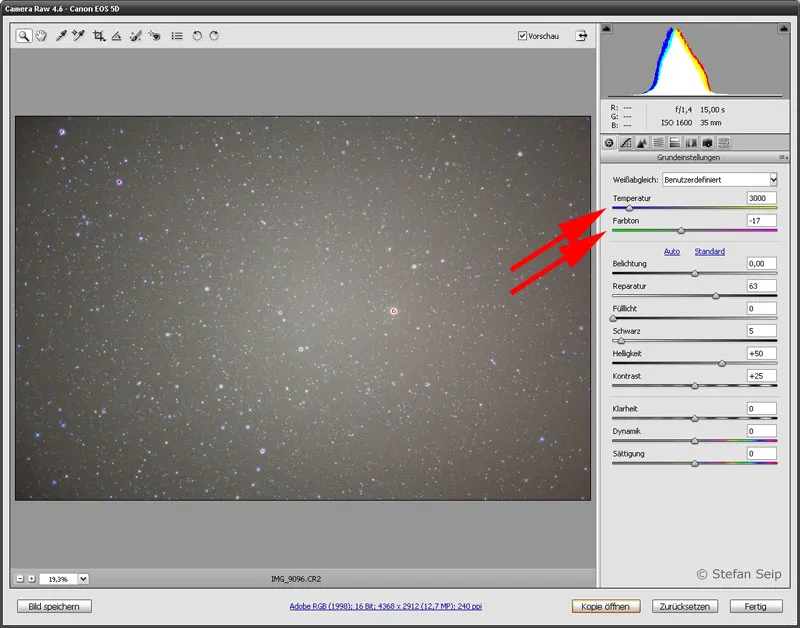Click the Dynamik slider handle

[694, 441]
